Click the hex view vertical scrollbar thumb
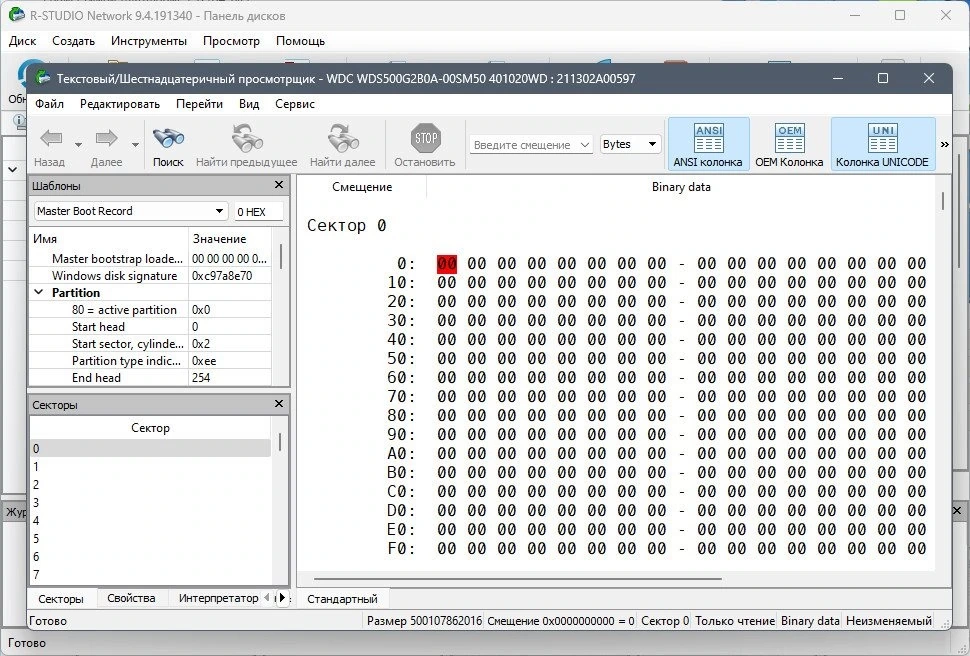The image size is (970, 656). (943, 201)
